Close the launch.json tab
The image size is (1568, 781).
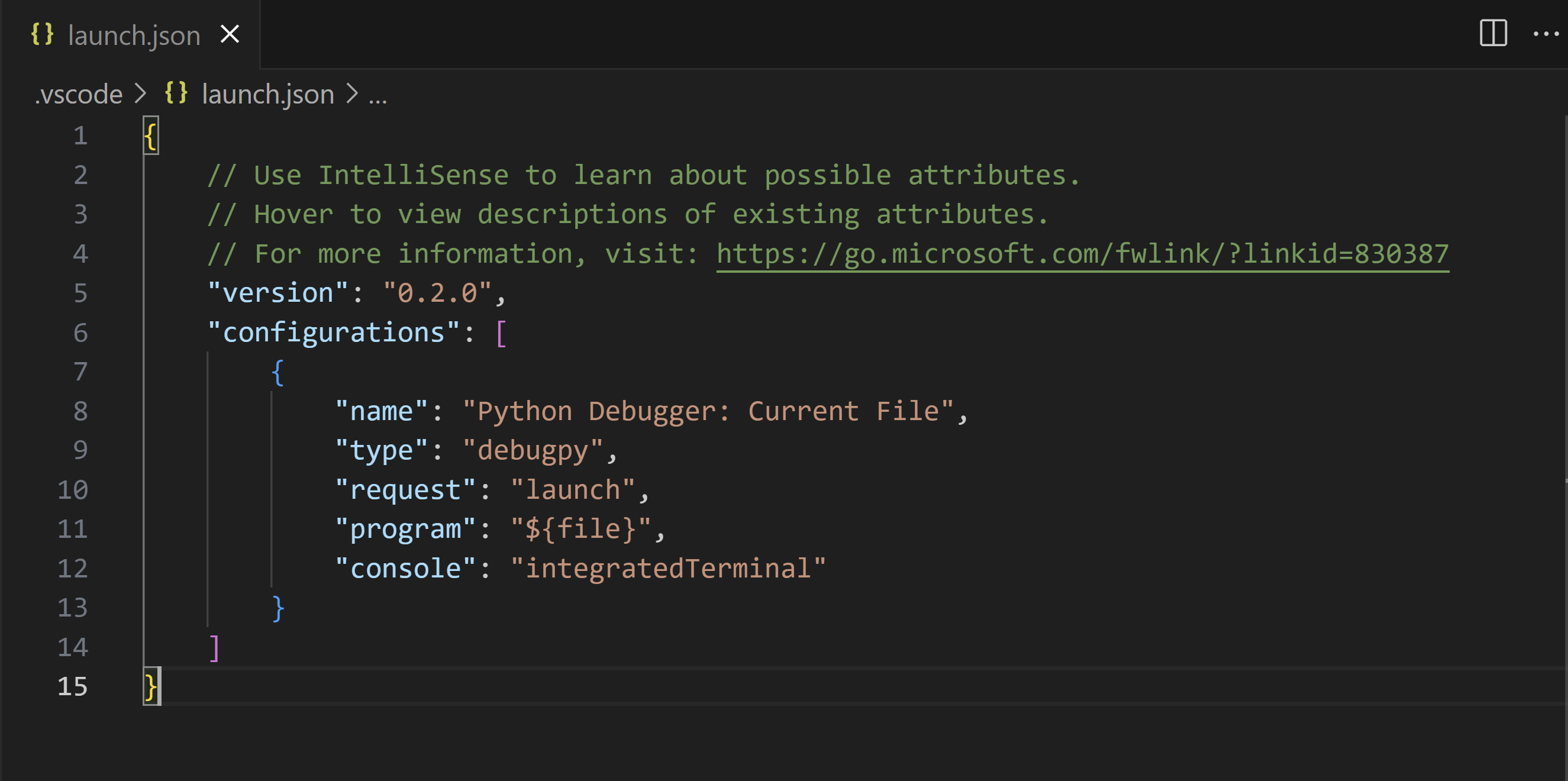click(230, 35)
